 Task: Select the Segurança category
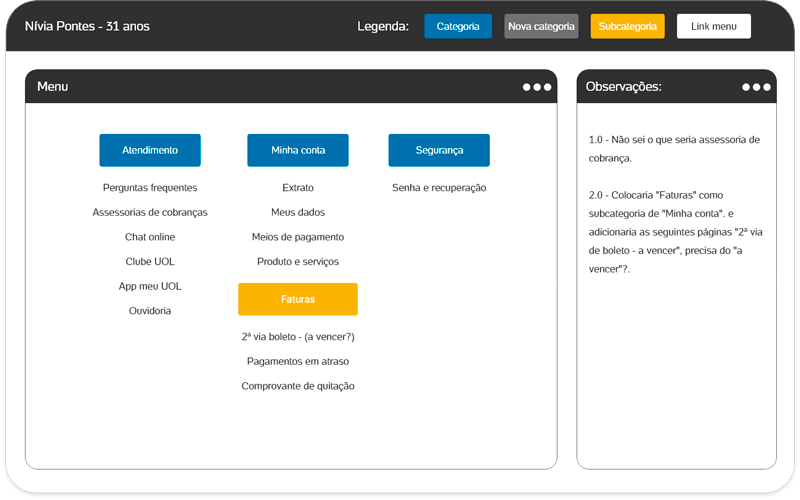pos(439,150)
